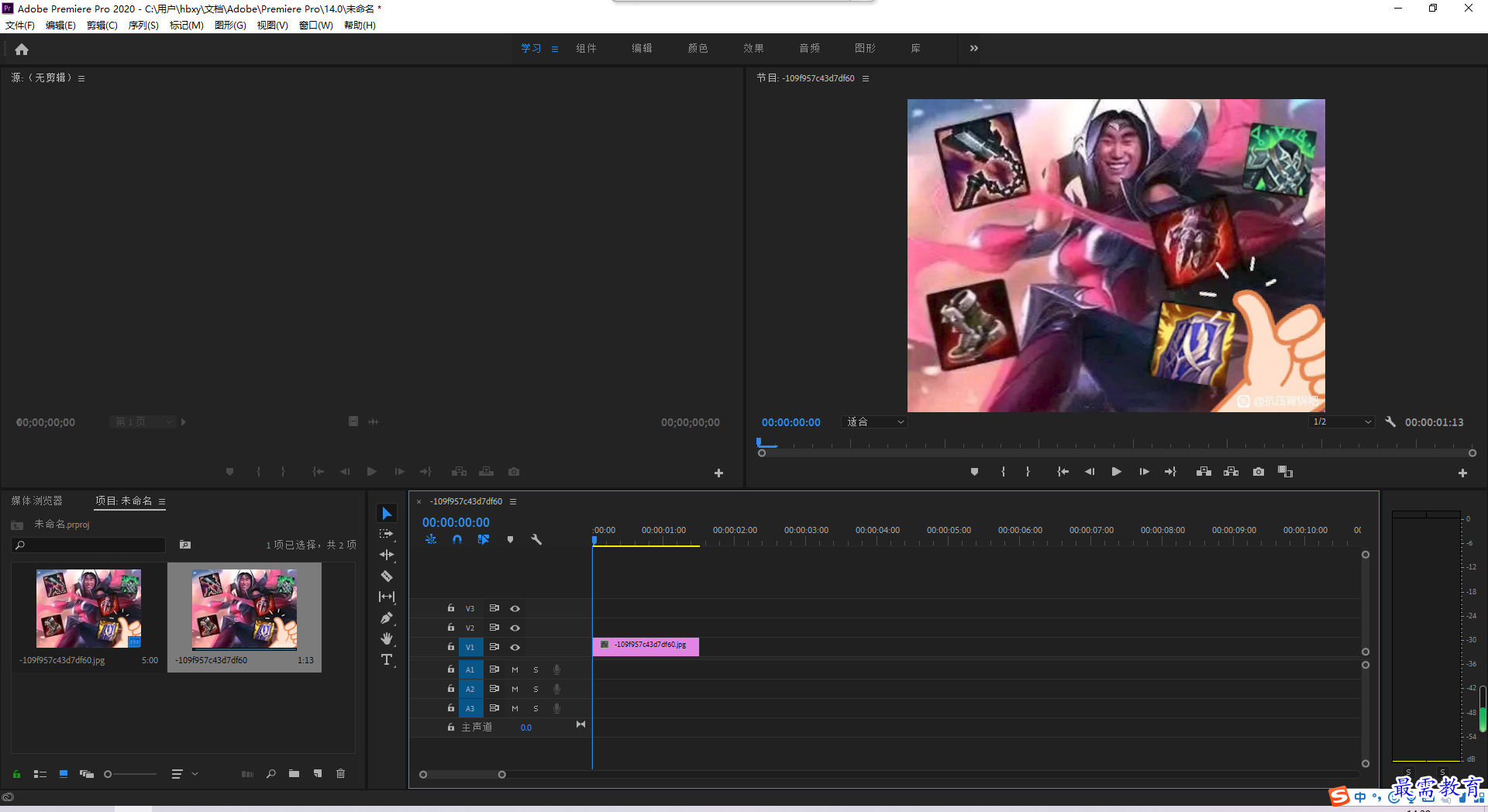
Task: Click New Item icon in project panel
Action: pyautogui.click(x=318, y=773)
